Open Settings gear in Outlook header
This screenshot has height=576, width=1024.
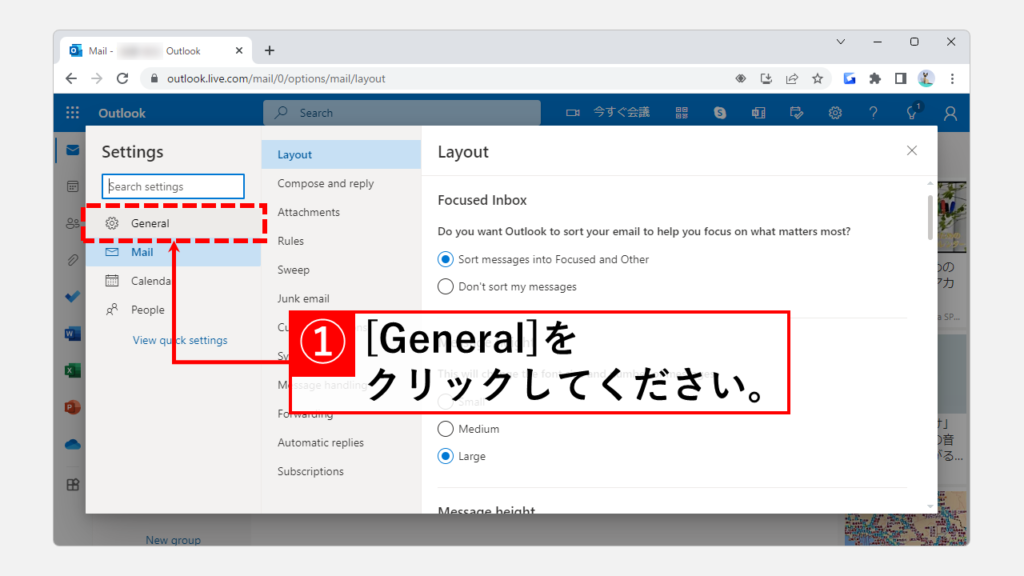click(x=835, y=113)
